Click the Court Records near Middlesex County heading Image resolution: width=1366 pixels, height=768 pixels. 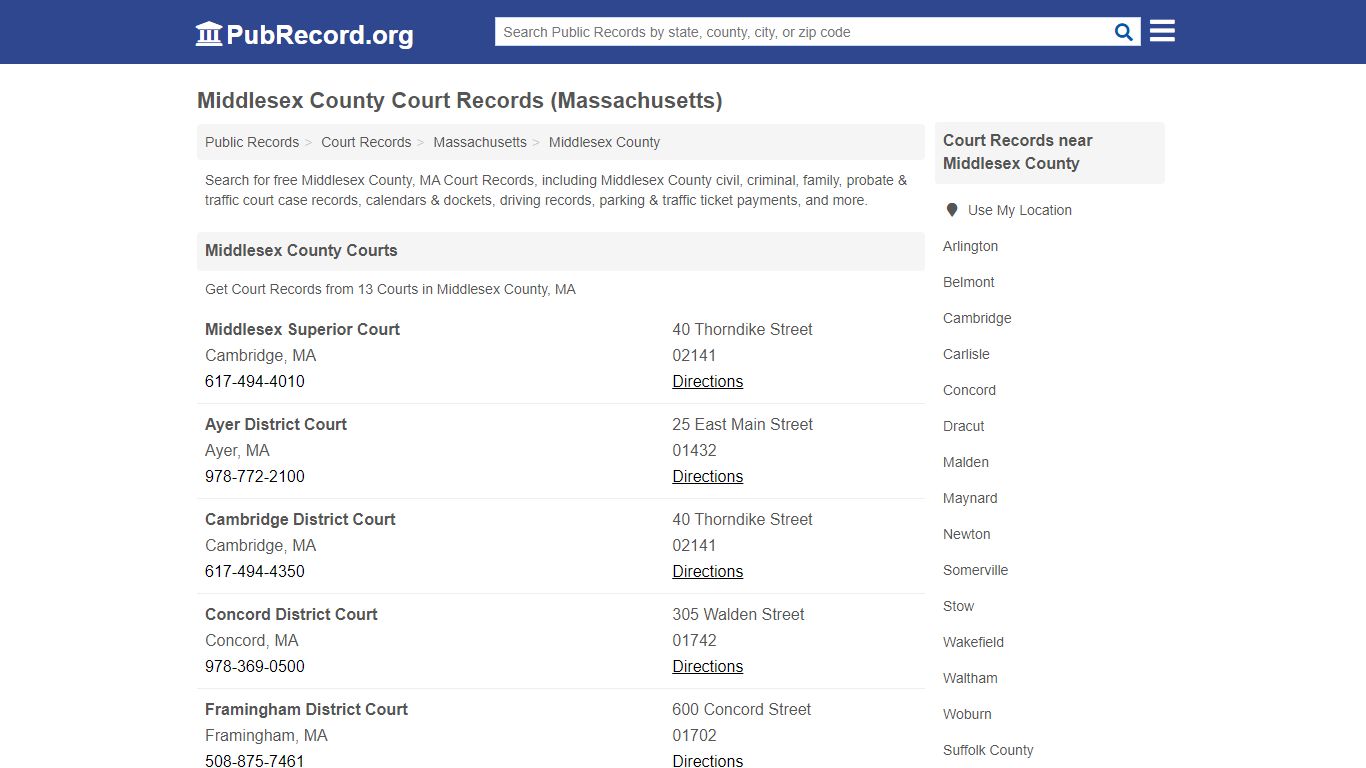tap(1018, 152)
